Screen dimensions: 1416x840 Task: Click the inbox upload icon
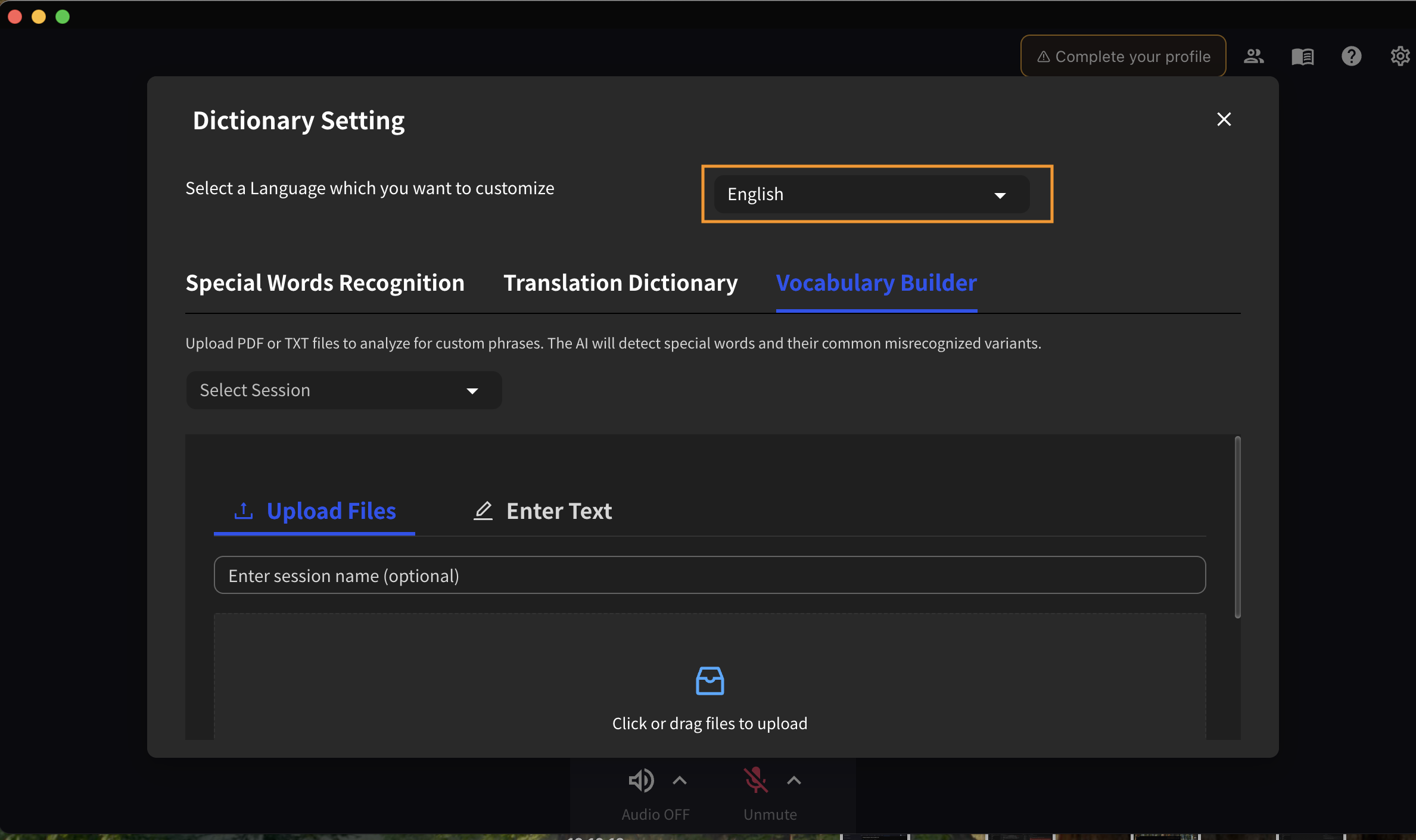(709, 681)
